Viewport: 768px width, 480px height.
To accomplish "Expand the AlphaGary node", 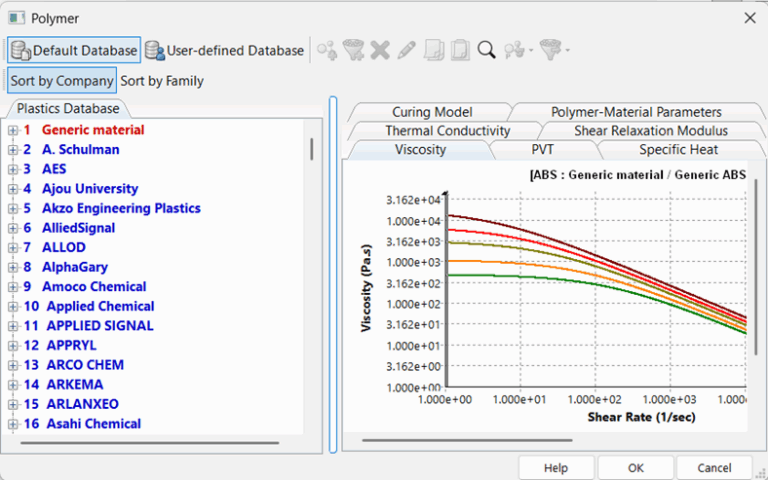I will pos(13,267).
